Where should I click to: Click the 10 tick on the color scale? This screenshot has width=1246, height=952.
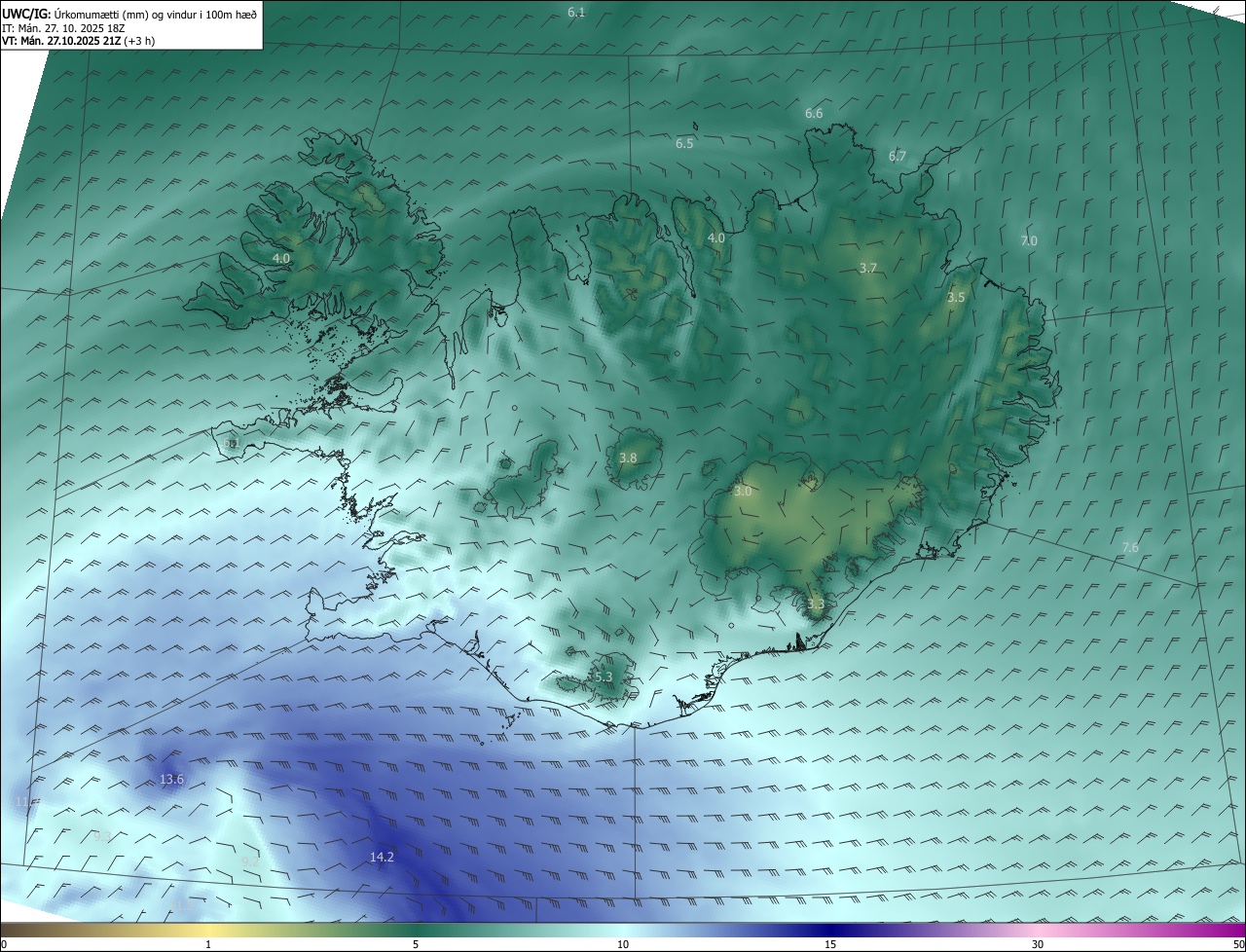click(623, 944)
